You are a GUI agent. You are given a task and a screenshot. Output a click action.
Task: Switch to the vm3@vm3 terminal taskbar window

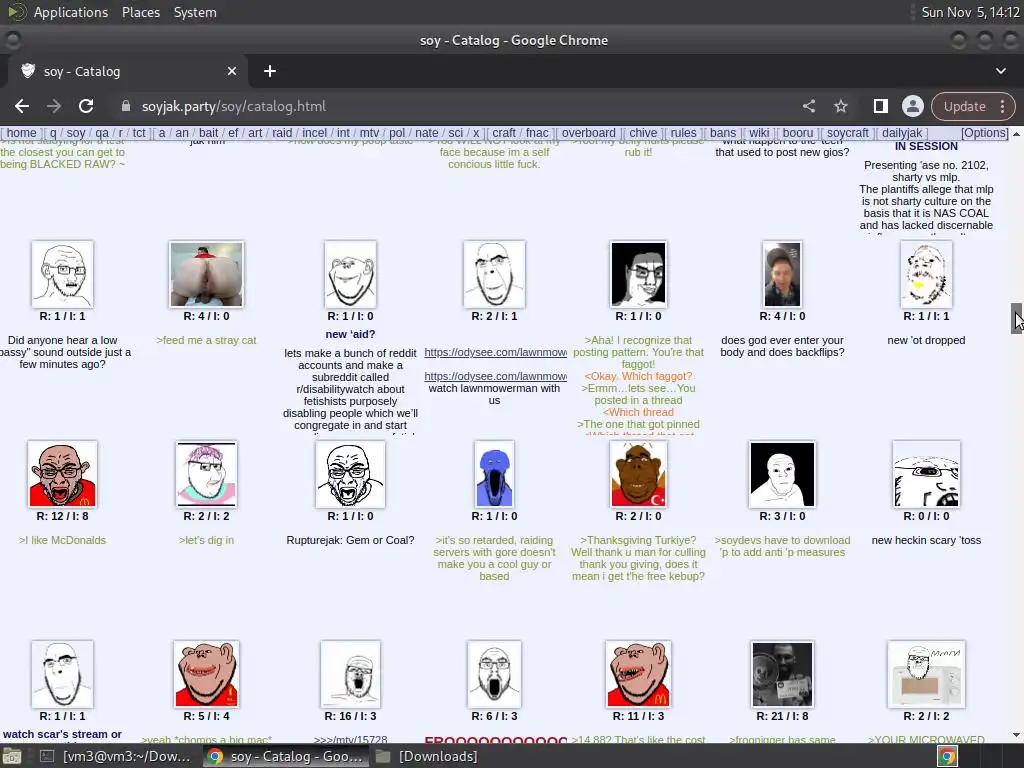point(115,756)
